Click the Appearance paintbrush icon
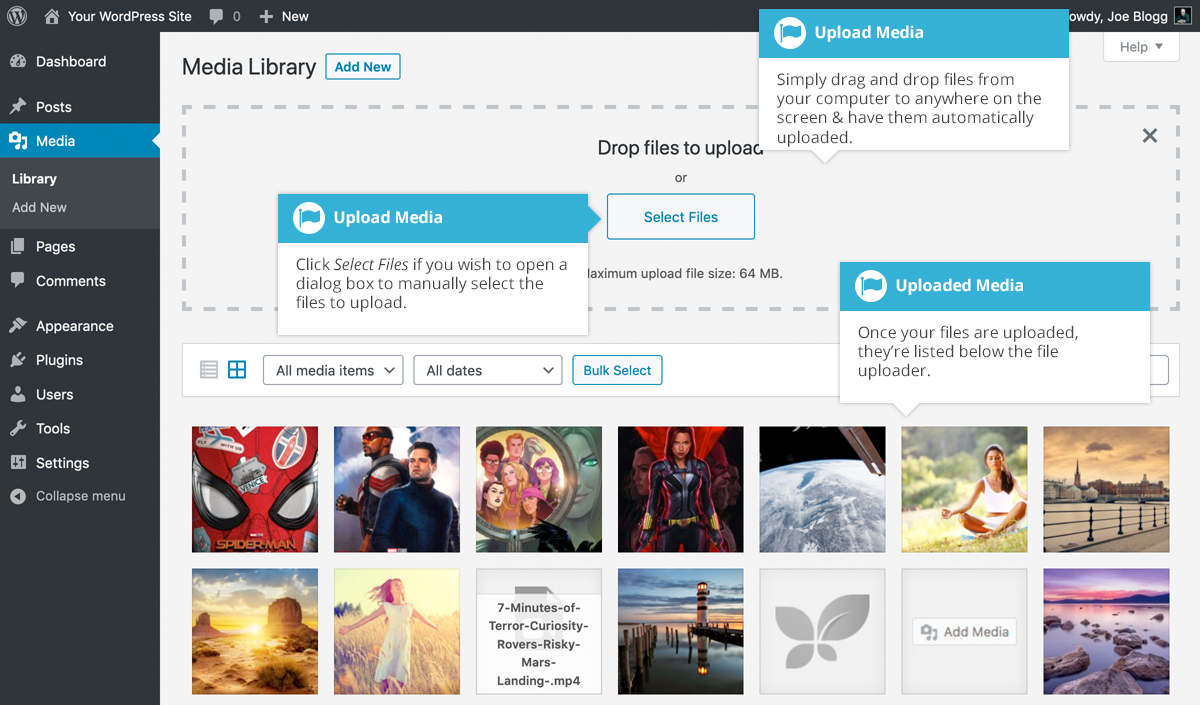Image resolution: width=1200 pixels, height=705 pixels. pos(18,326)
